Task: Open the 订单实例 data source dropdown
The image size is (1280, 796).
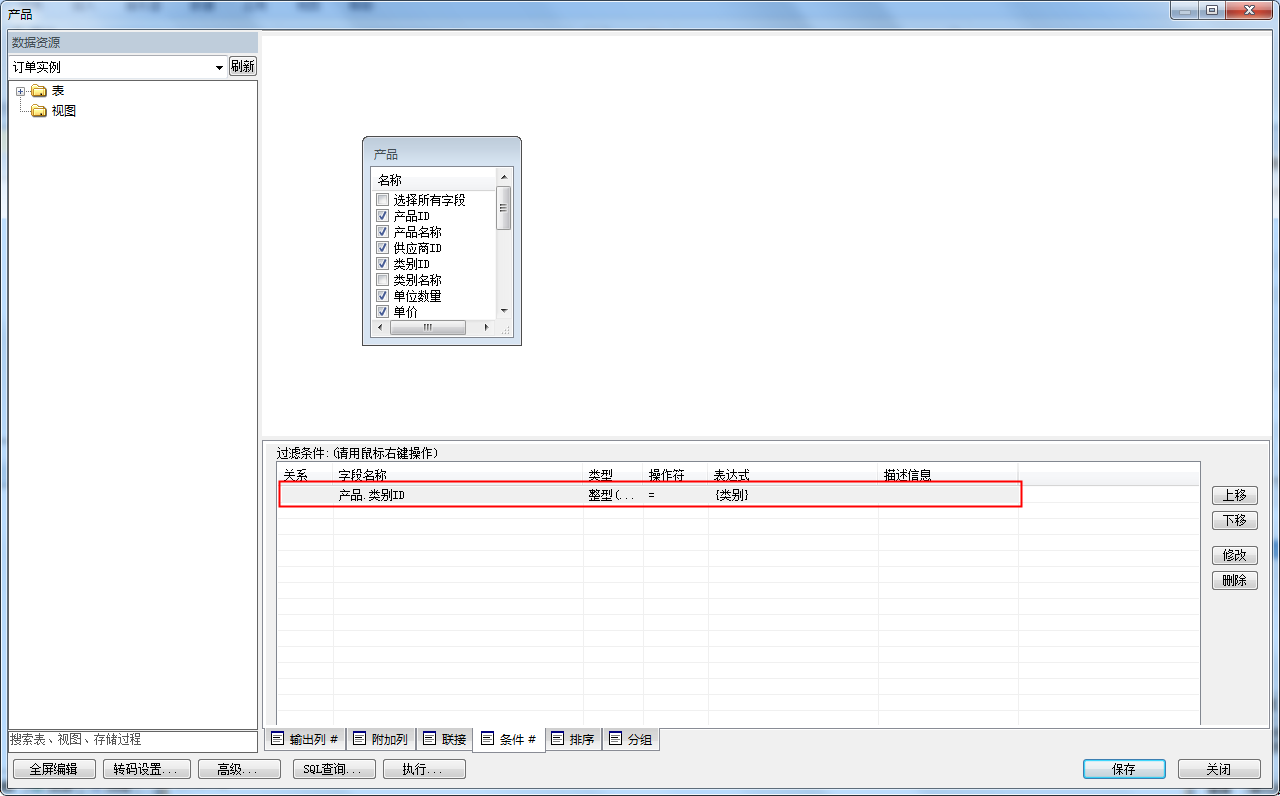Action: click(x=220, y=67)
